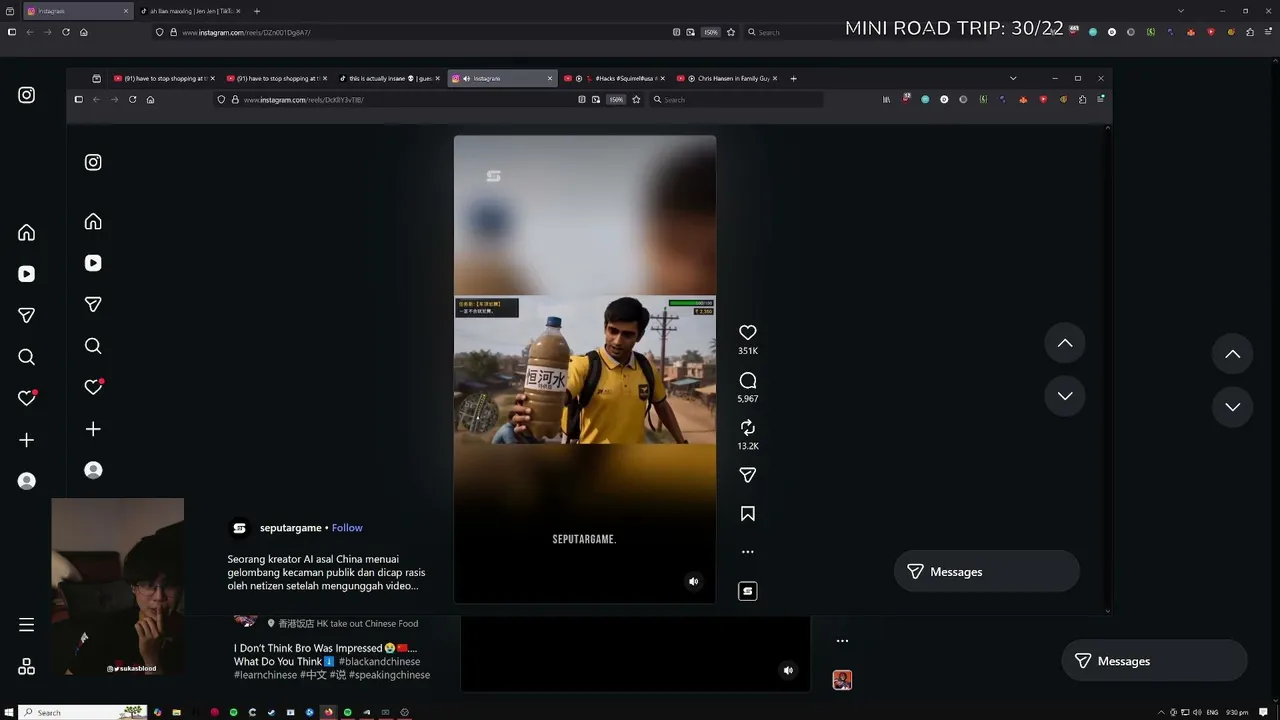Click the outer window's next reel arrow
Image resolution: width=1280 pixels, height=720 pixels.
(x=1232, y=407)
